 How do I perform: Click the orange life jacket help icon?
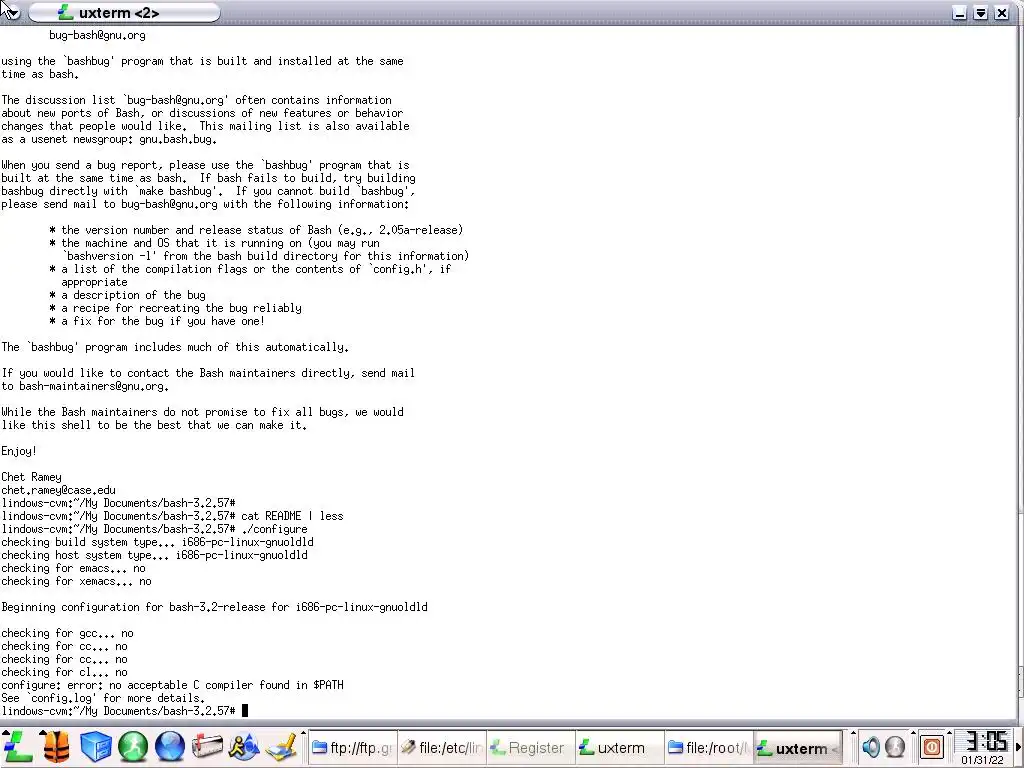tap(57, 747)
